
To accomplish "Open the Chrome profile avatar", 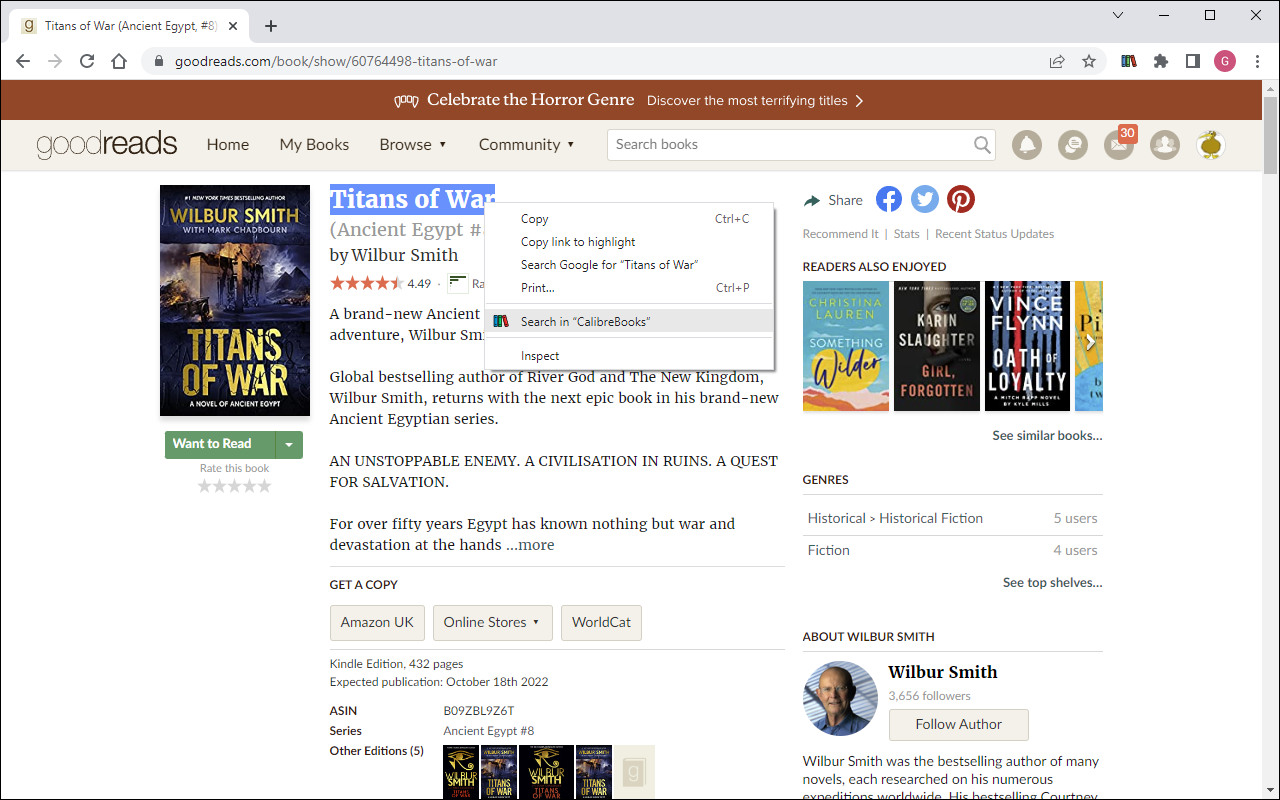I will point(1225,61).
